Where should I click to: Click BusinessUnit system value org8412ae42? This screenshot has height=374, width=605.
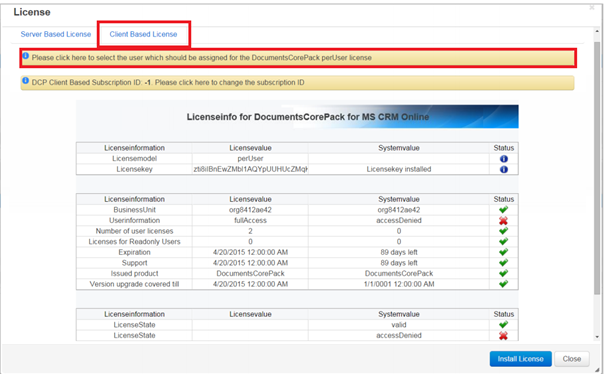399,210
